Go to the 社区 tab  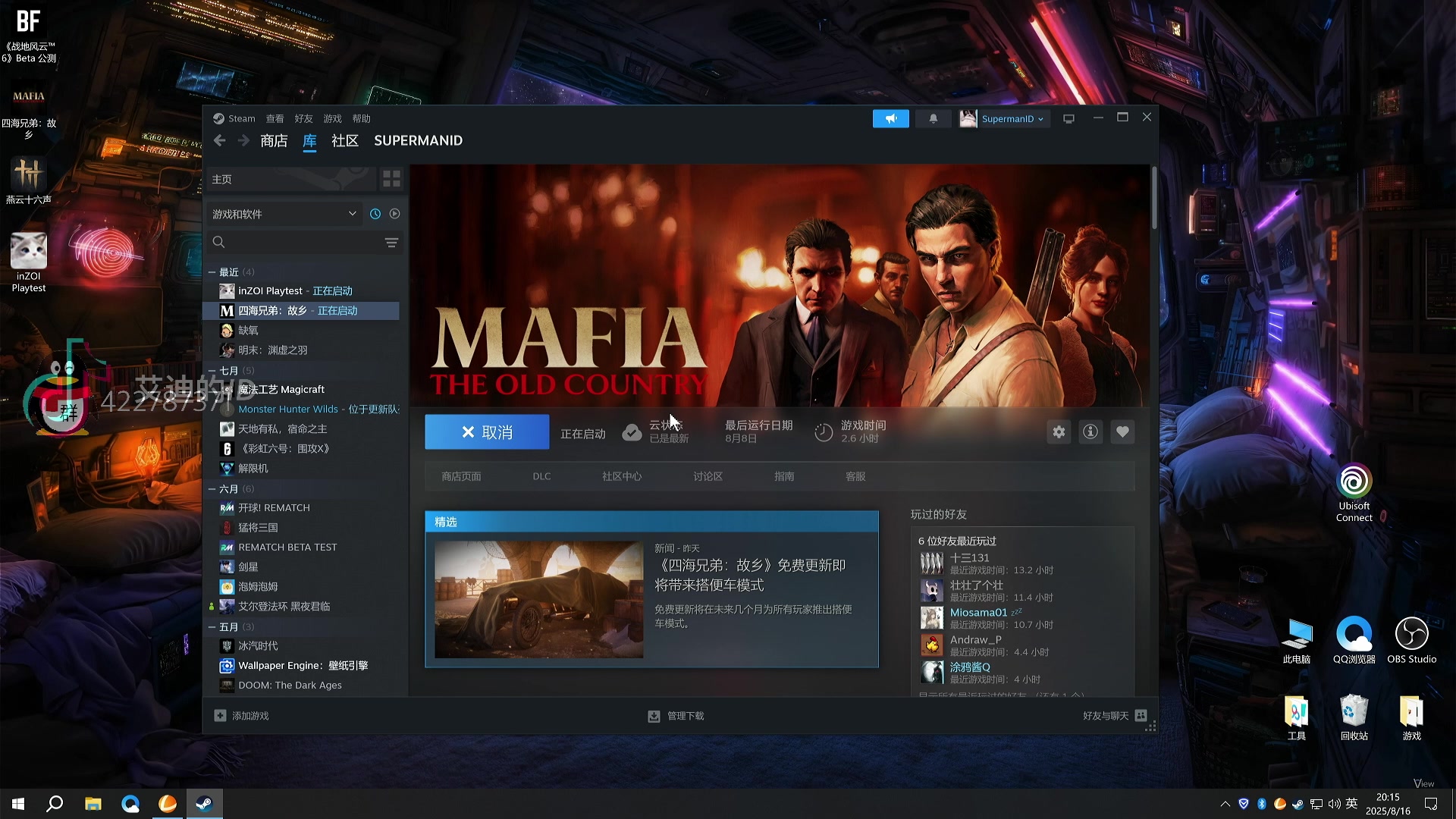345,140
